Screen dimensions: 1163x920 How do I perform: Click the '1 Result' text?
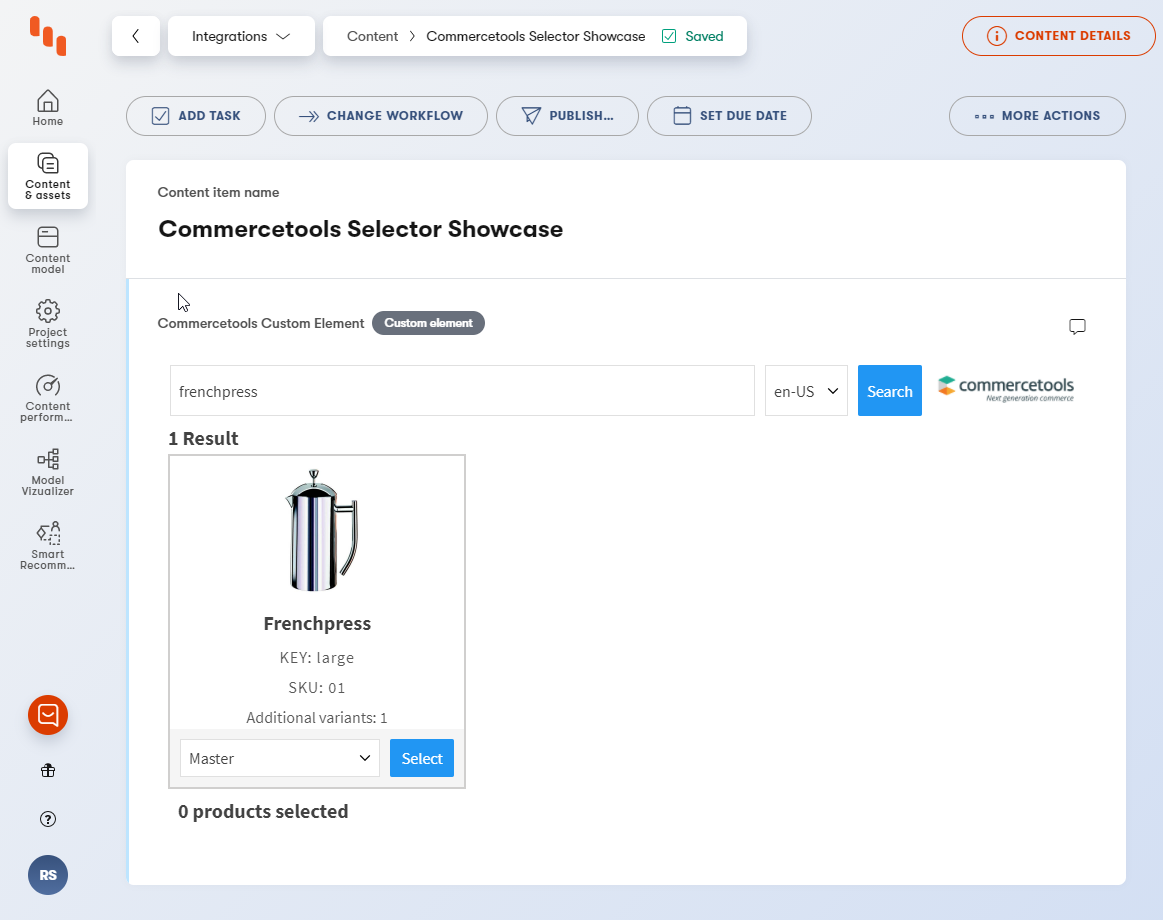pyautogui.click(x=203, y=438)
